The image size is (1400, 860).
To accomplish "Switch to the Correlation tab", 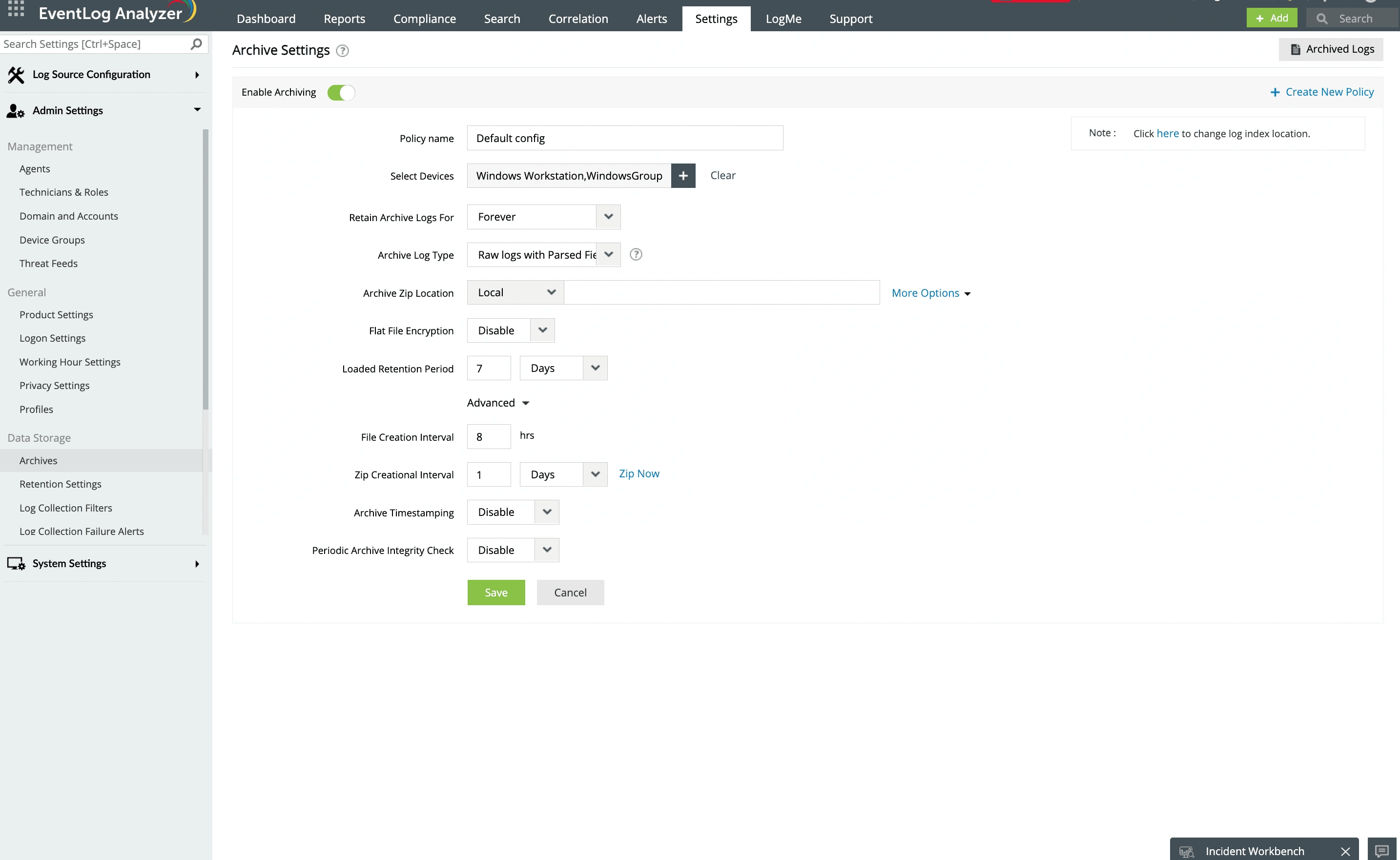I will click(x=577, y=19).
